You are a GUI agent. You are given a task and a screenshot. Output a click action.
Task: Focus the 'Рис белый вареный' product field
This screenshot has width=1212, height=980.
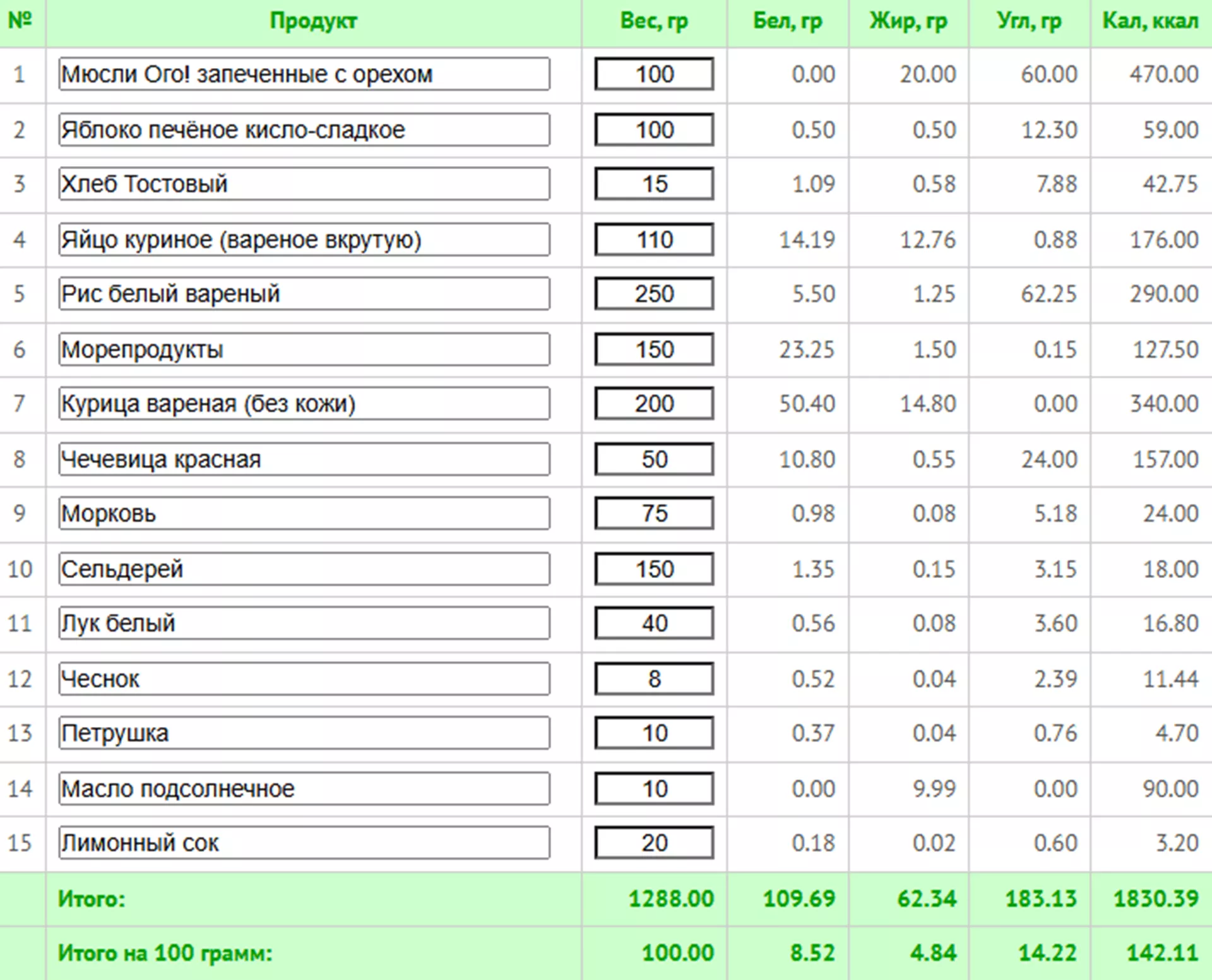pyautogui.click(x=304, y=294)
